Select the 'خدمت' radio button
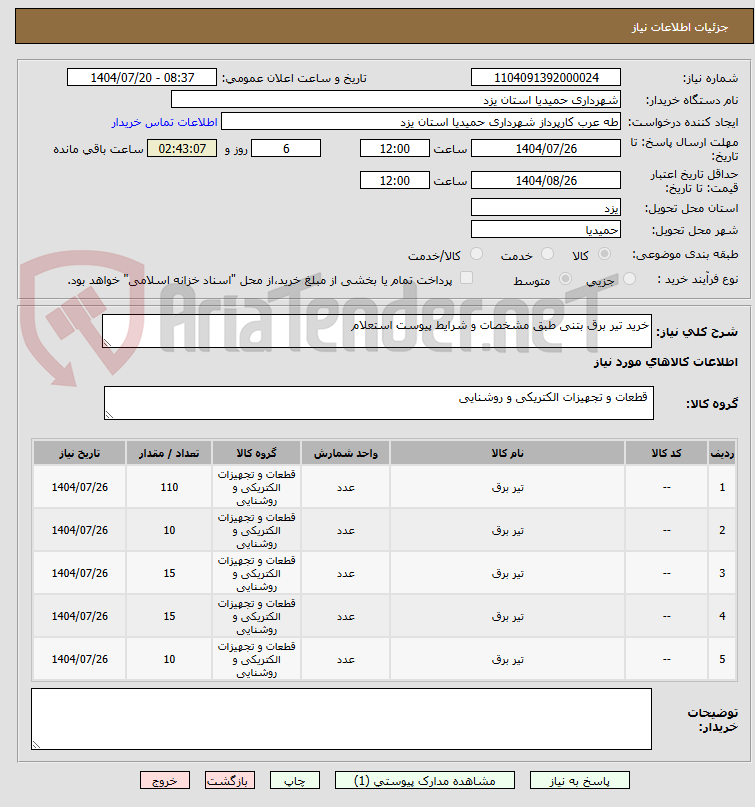The image size is (755, 807). click(548, 253)
